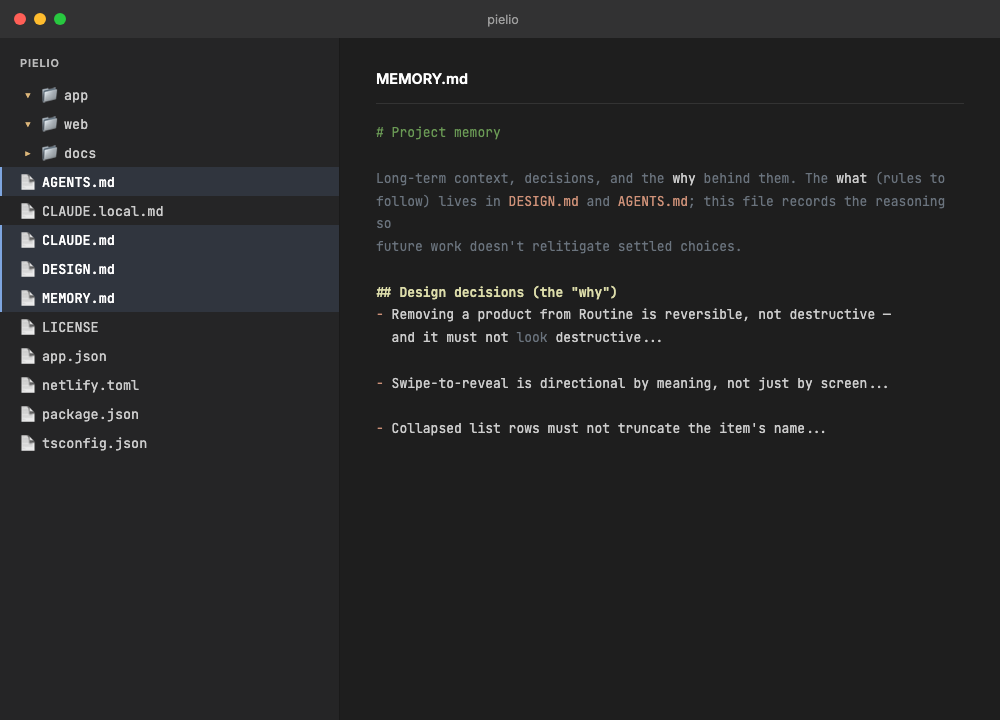Collapse the web folder arrow

click(x=27, y=124)
